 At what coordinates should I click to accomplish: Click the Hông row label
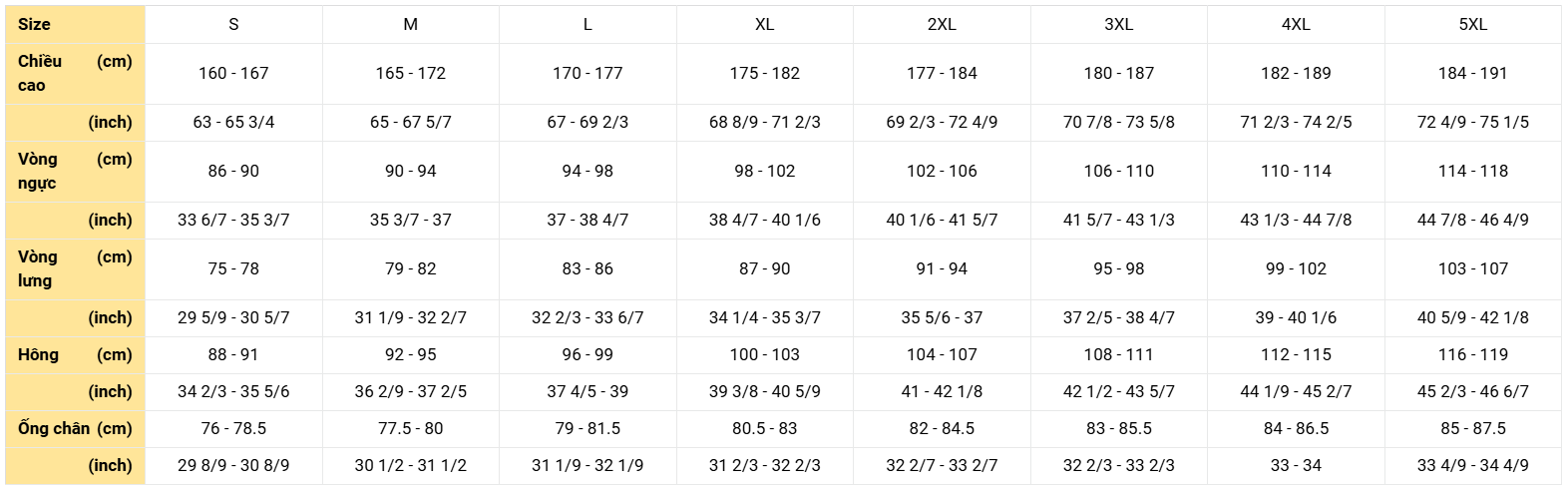tap(38, 354)
